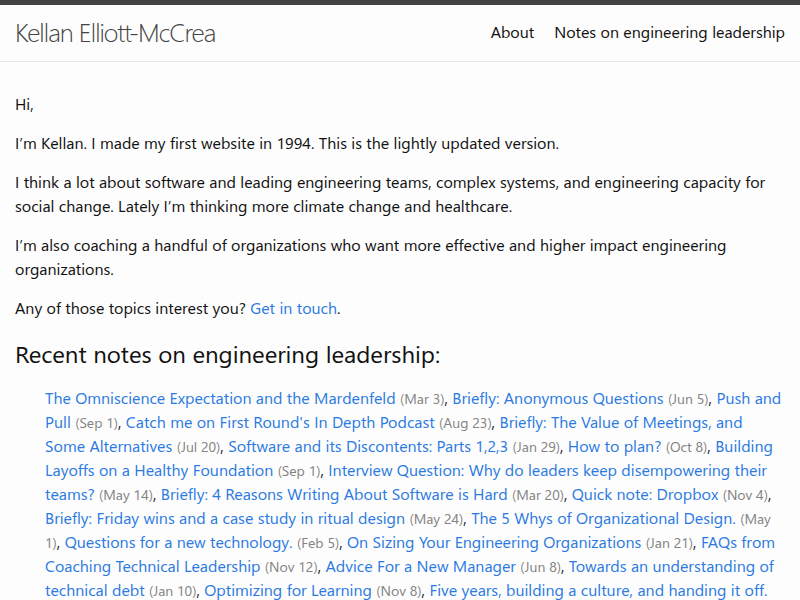Click the (Oct 8) date text
Screen dimensions: 800x600
(x=686, y=447)
